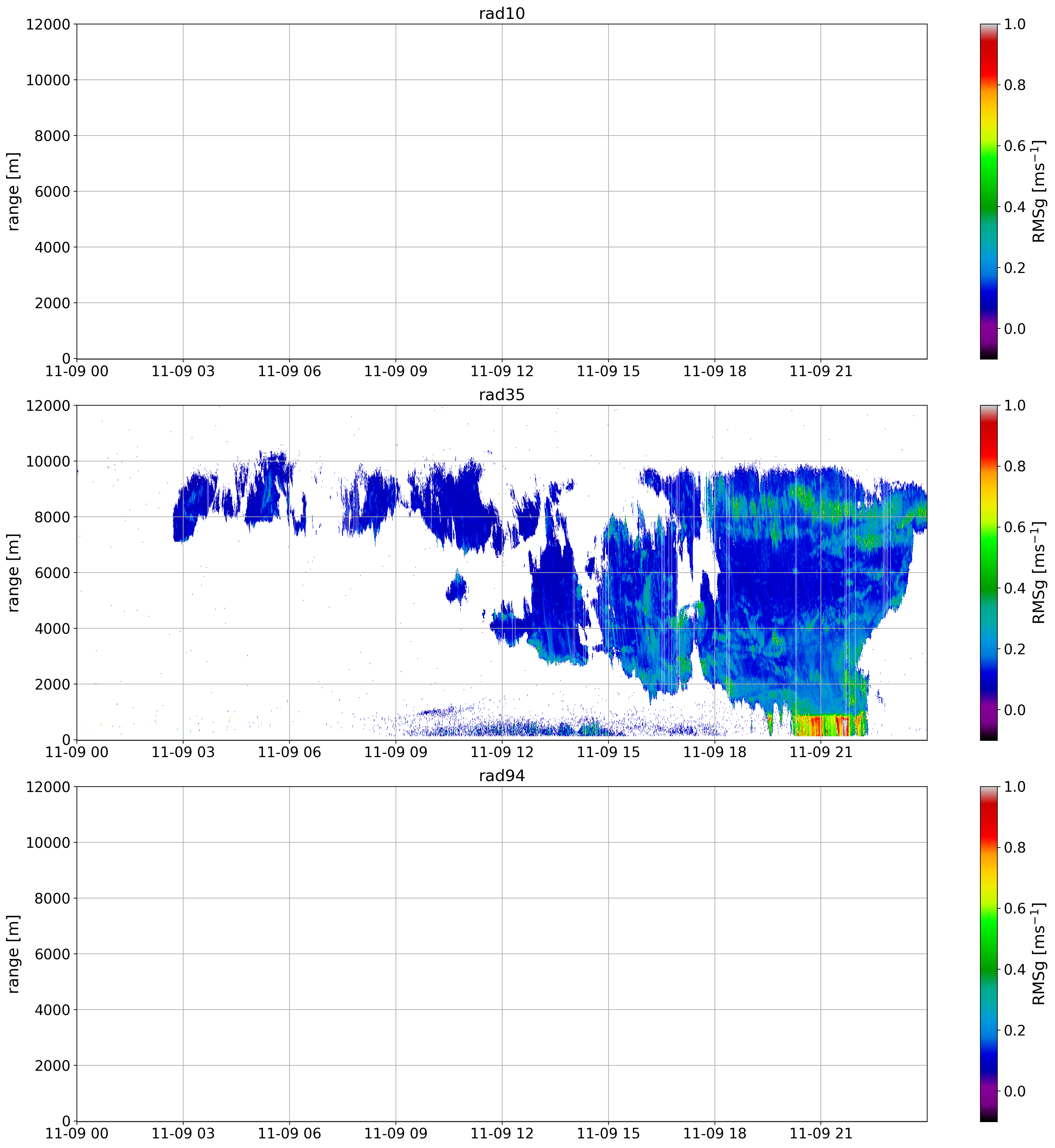Viewport: 1055px width, 1148px height.
Task: Click the range [m] label of rad10
Action: pos(14,191)
